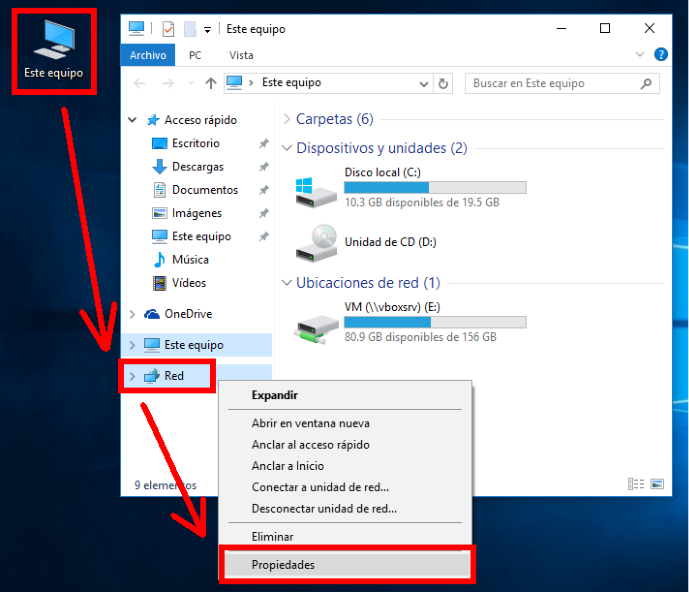Viewport: 689px width, 592px height.
Task: Click the pin icon beside Escritorio
Action: click(264, 143)
